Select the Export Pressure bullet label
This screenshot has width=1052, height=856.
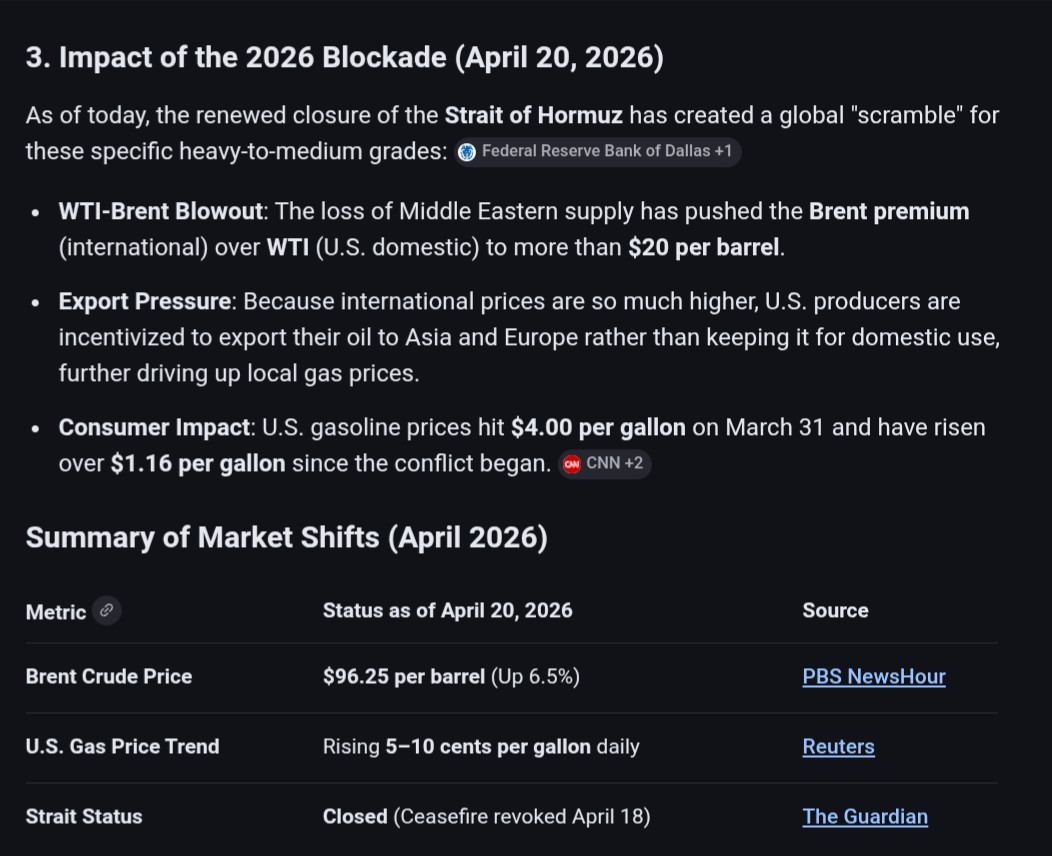coord(145,302)
